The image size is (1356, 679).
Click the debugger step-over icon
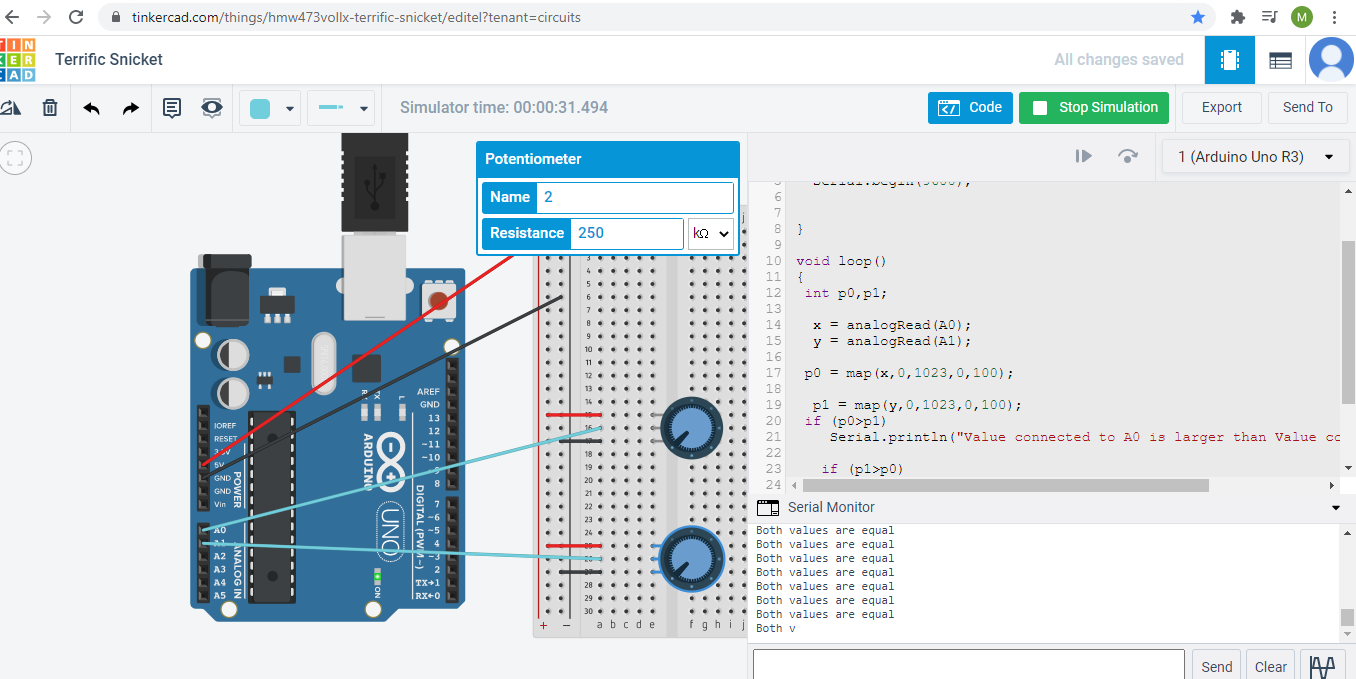[1128, 156]
